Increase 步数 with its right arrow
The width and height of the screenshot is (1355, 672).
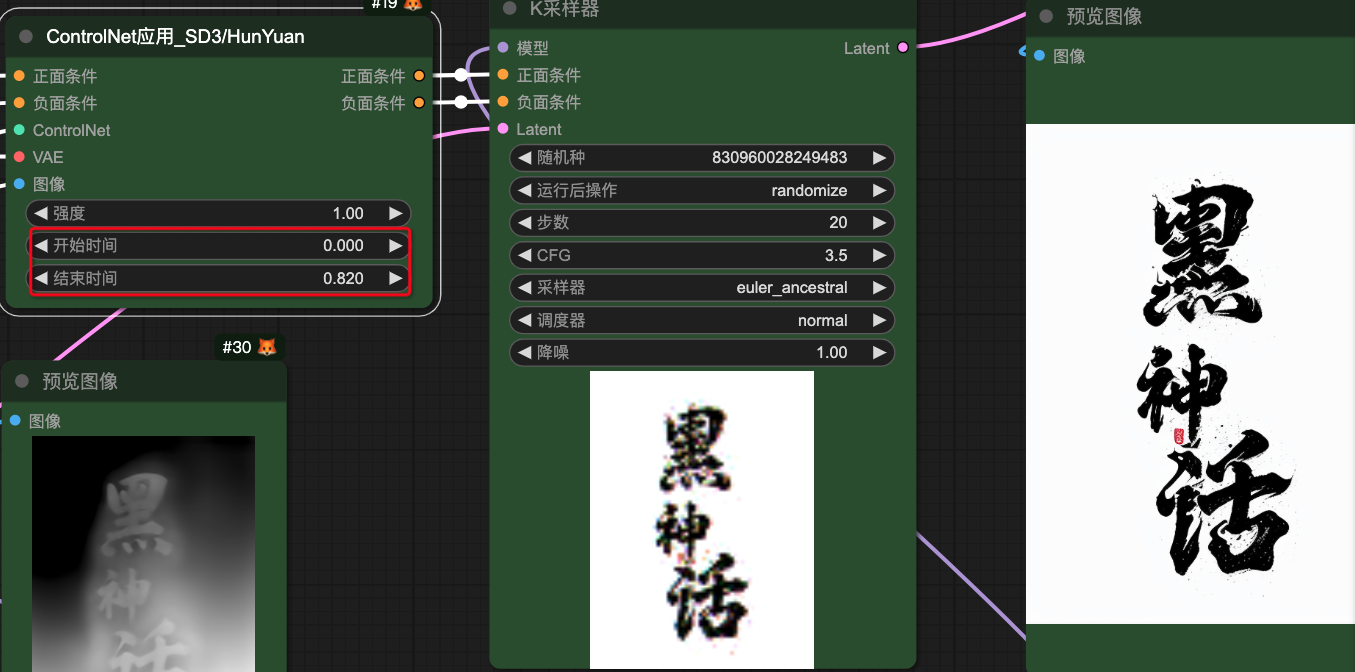tap(879, 222)
